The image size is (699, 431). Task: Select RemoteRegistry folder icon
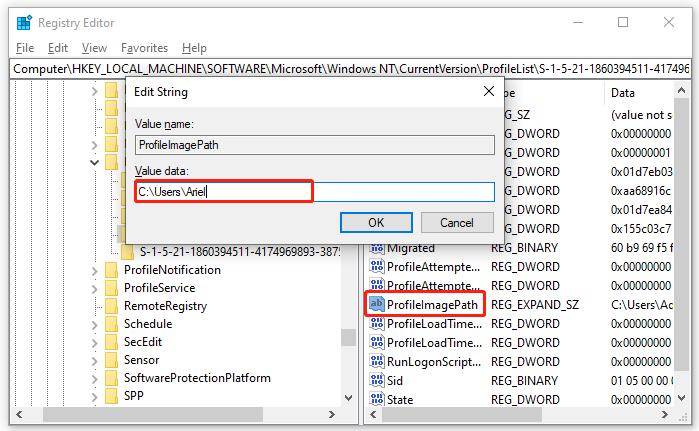[111, 306]
